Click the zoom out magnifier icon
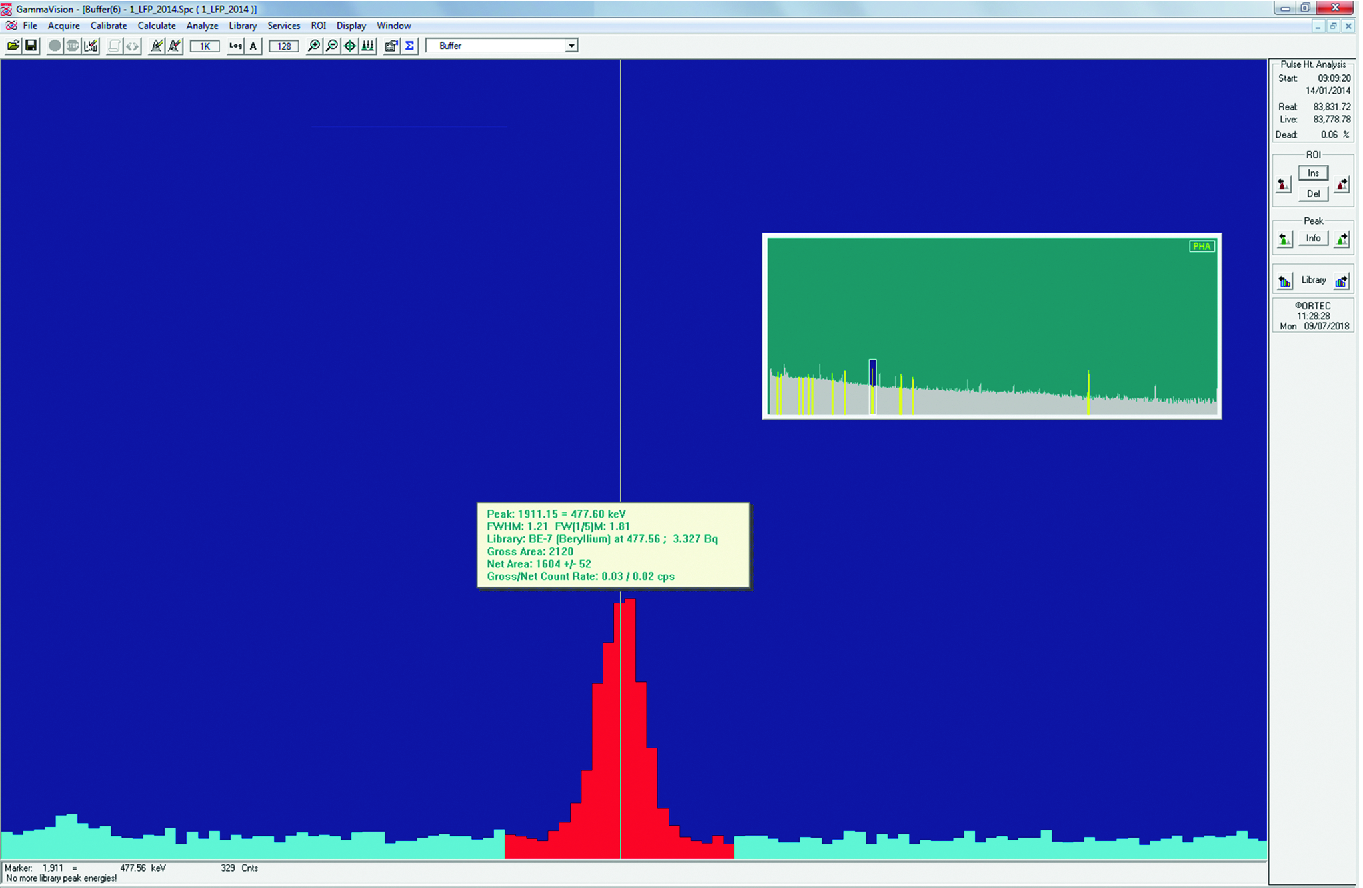Screen dimensions: 1363x888 coord(332,46)
